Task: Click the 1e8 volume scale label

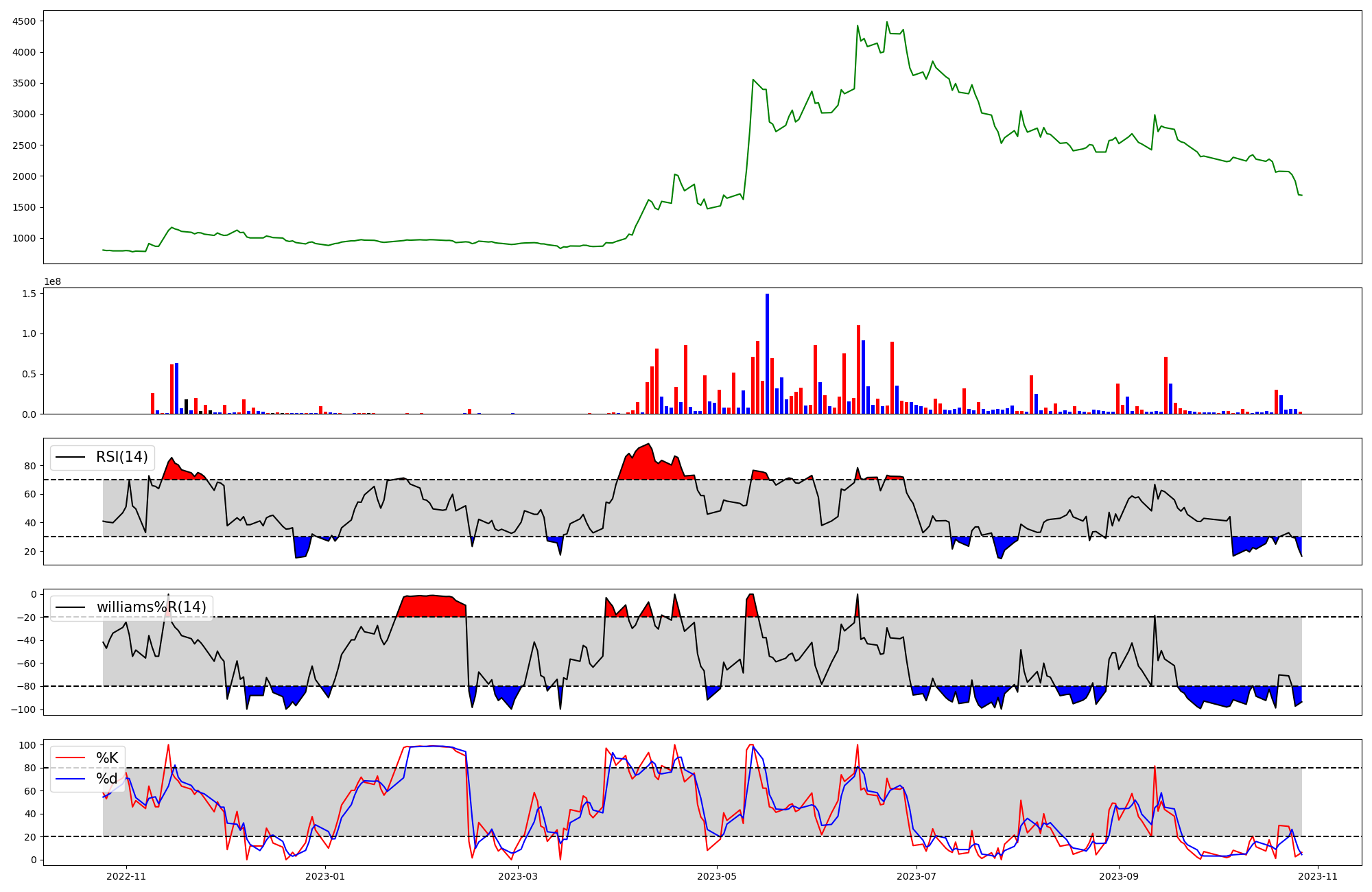Action: [x=52, y=282]
